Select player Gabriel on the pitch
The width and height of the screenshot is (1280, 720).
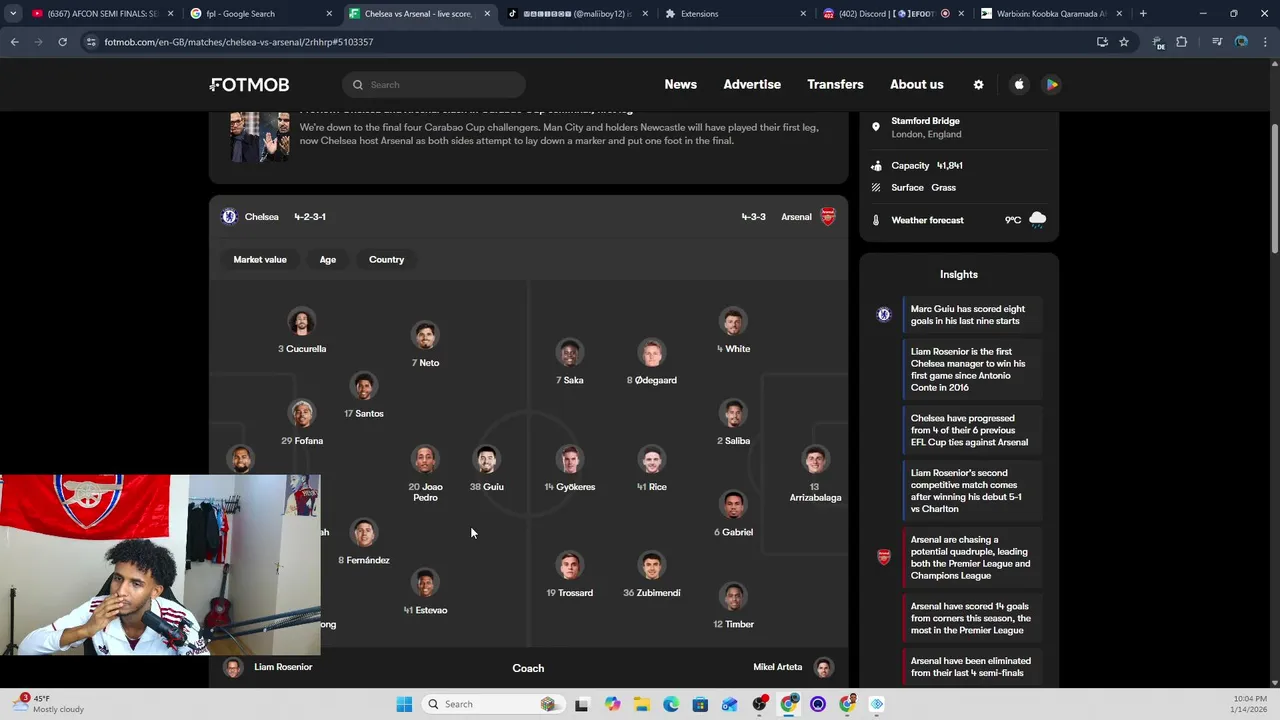733,515
